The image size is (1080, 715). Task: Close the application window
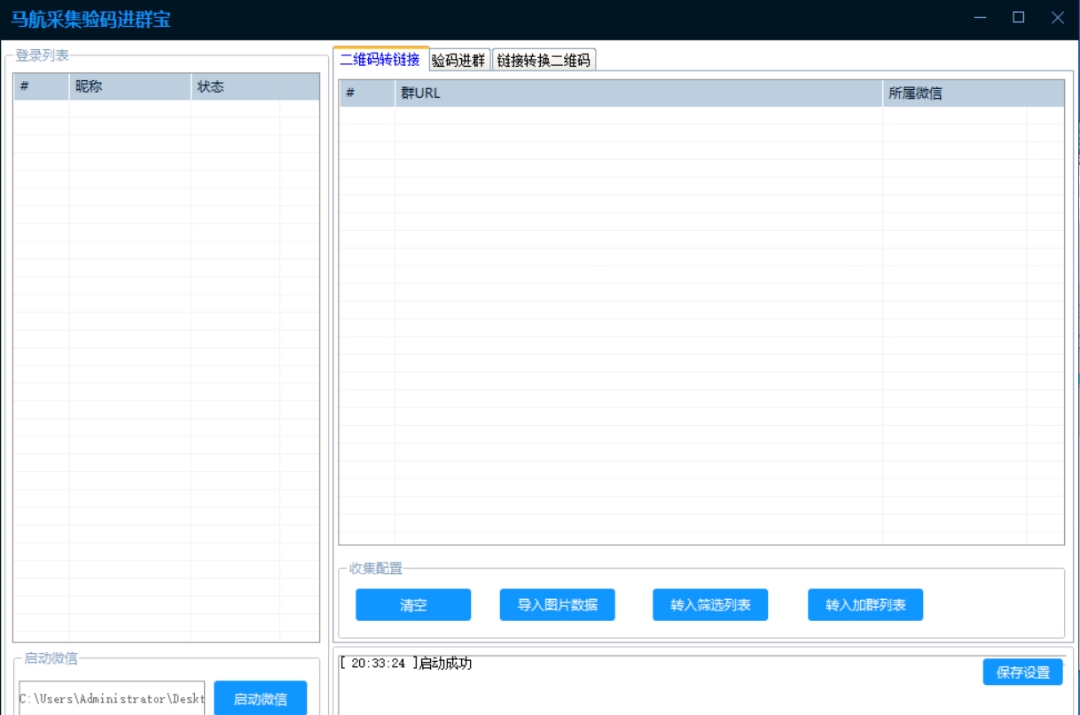[1058, 18]
